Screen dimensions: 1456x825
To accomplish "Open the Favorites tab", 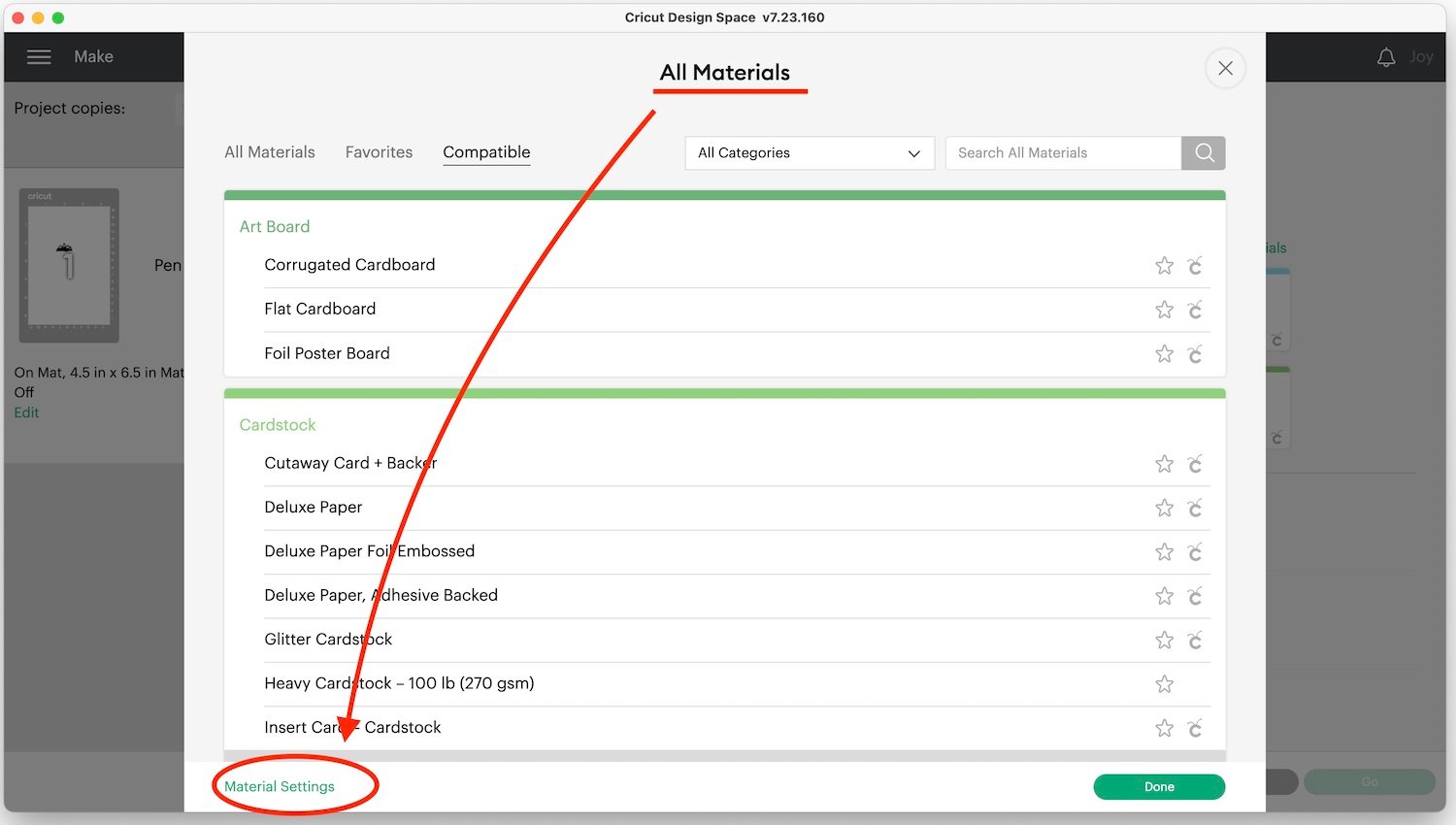I will click(x=379, y=152).
